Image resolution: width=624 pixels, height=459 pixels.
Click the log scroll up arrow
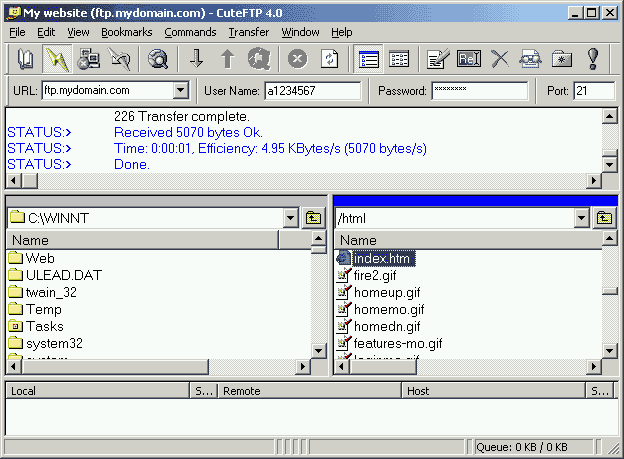coord(610,116)
